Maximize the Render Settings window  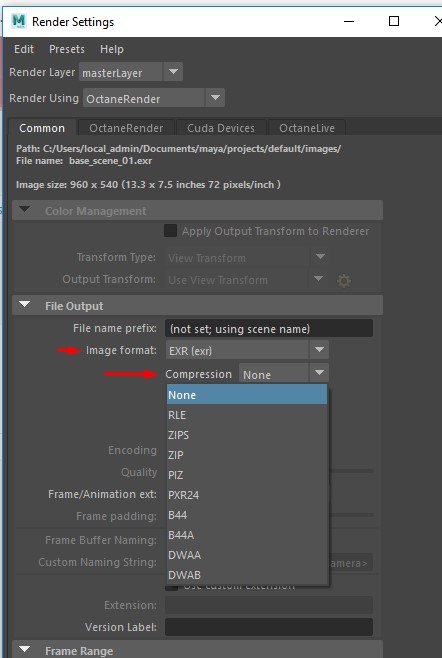click(x=394, y=21)
